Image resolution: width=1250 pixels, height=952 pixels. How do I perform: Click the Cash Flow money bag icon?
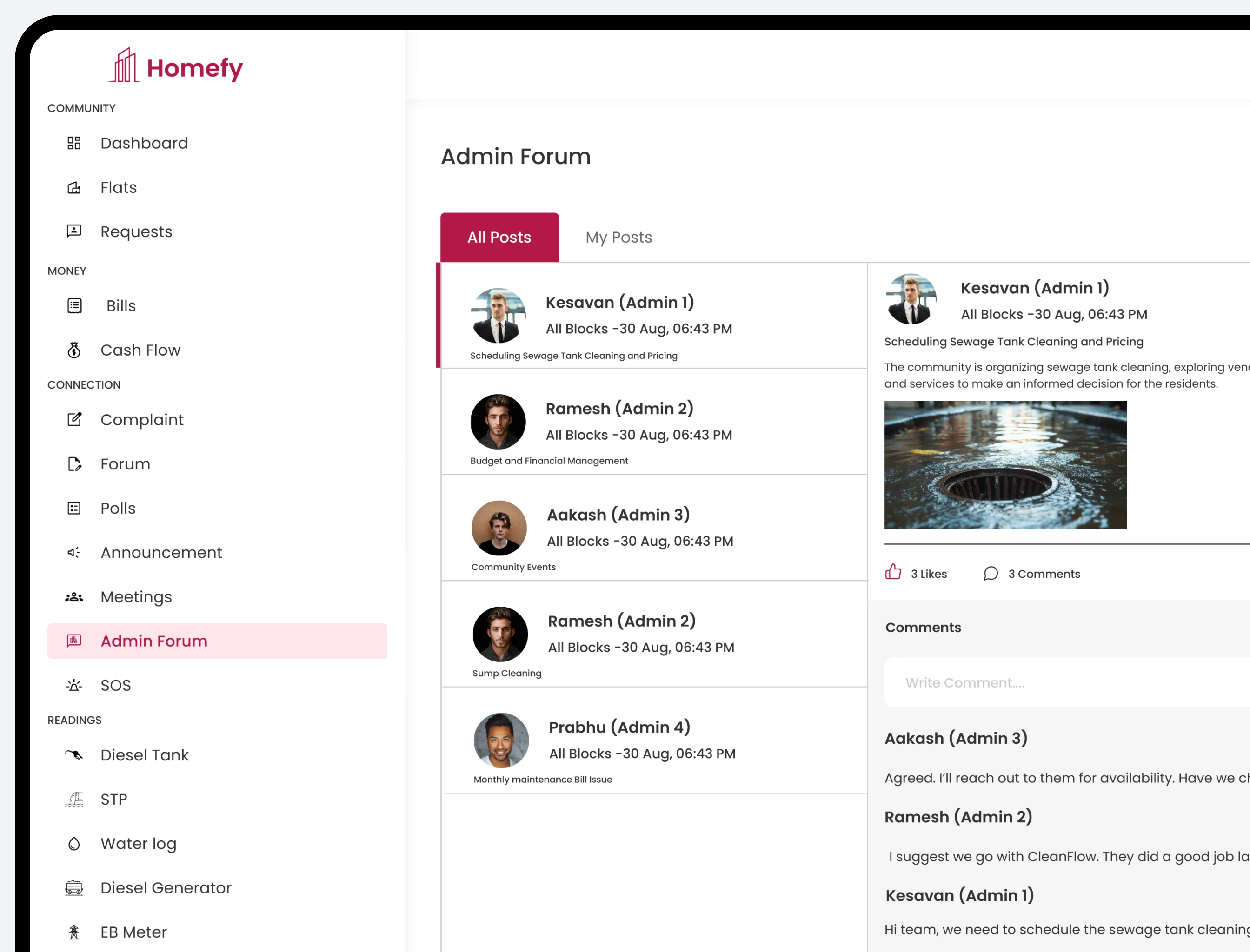[x=73, y=350]
